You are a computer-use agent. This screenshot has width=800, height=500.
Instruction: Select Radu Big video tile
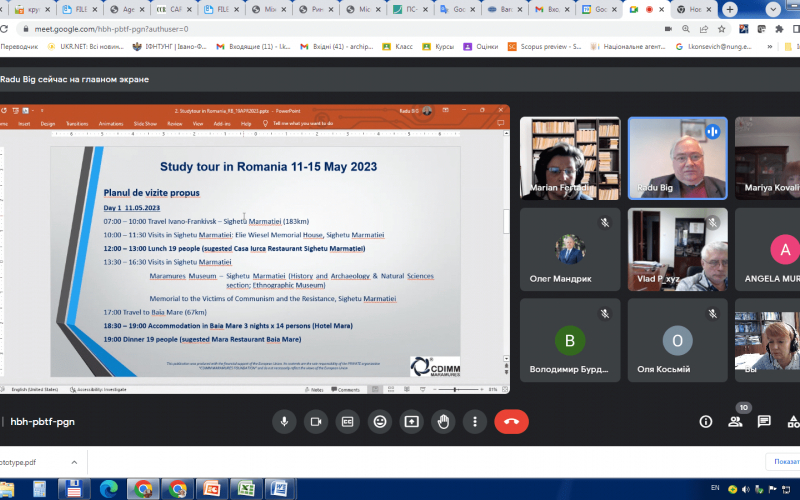pyautogui.click(x=678, y=158)
